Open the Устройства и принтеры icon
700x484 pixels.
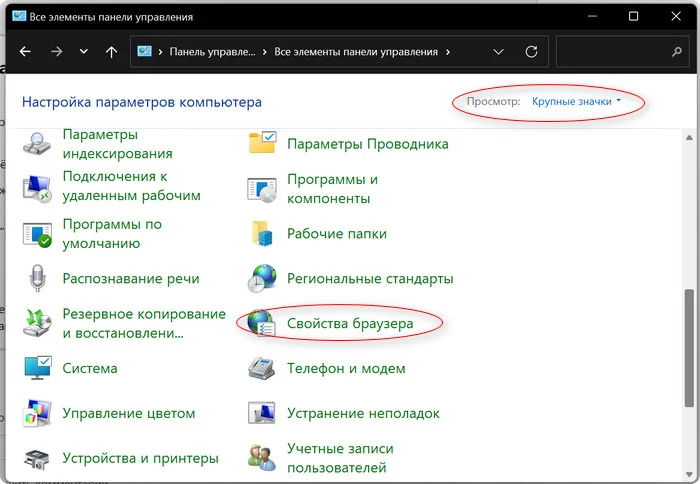pos(38,458)
